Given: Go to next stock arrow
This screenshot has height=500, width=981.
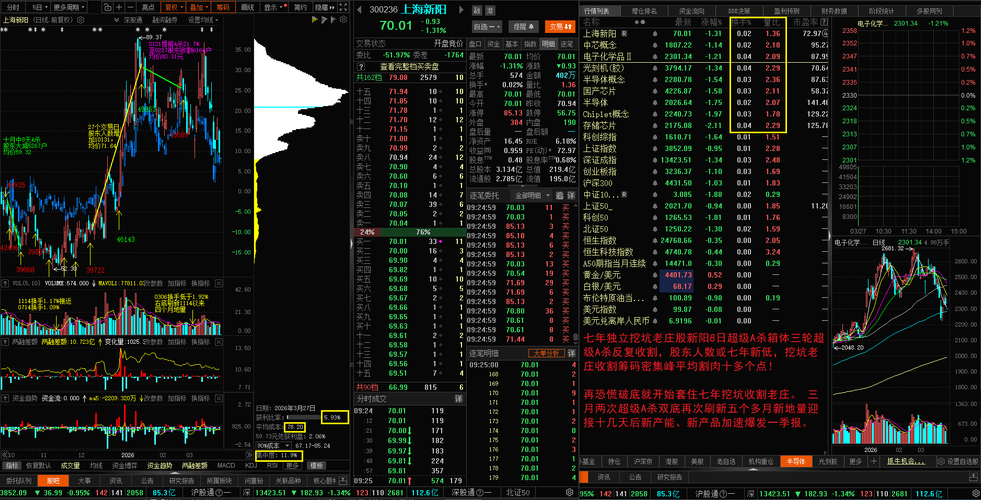Looking at the screenshot, I should click(461, 10).
